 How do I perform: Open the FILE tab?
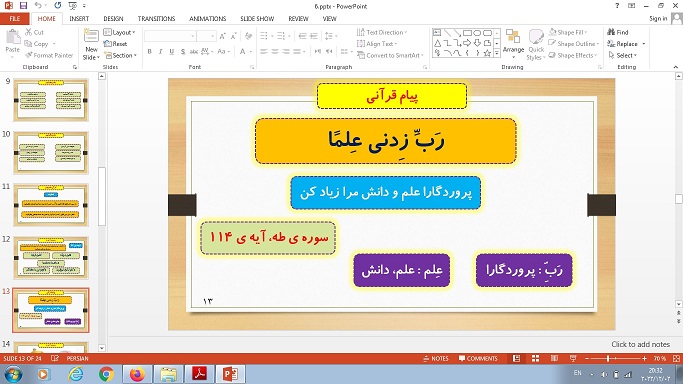(x=15, y=19)
